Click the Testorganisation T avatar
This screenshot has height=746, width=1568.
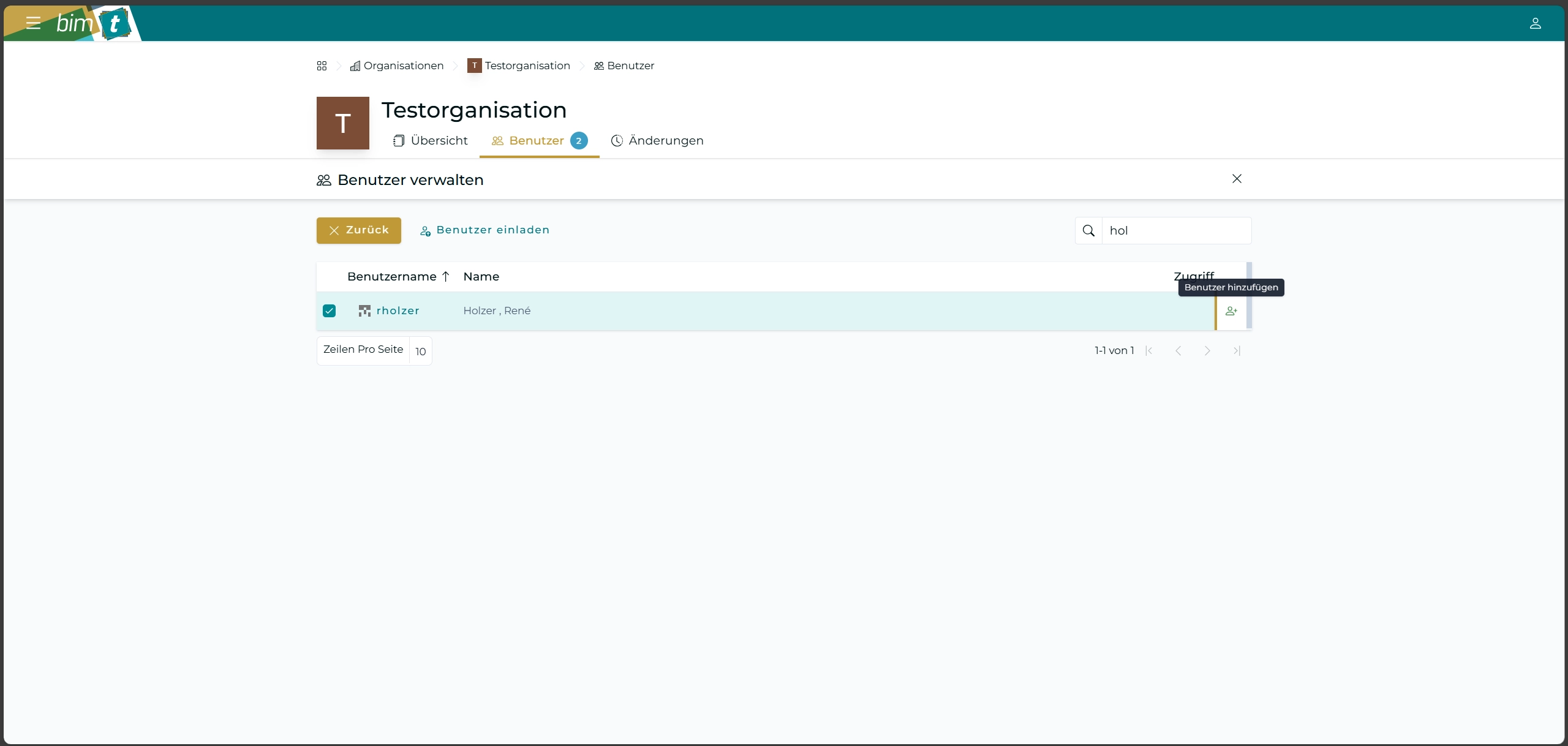(x=342, y=123)
